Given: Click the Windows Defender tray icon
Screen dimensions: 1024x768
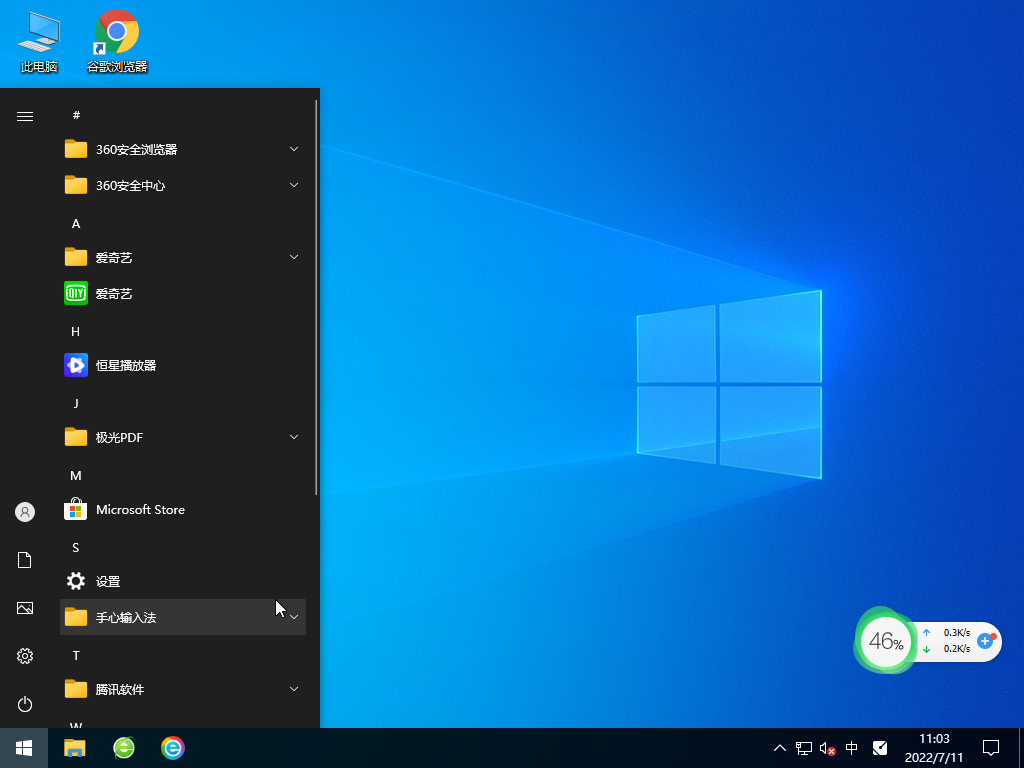Looking at the screenshot, I should (880, 748).
